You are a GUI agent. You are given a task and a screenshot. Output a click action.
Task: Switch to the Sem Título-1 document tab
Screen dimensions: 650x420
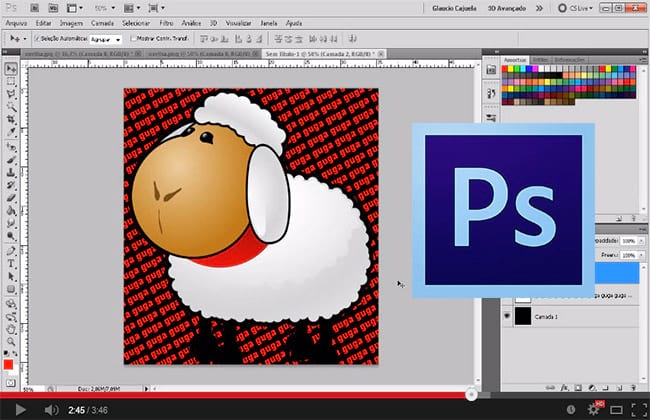click(x=325, y=53)
